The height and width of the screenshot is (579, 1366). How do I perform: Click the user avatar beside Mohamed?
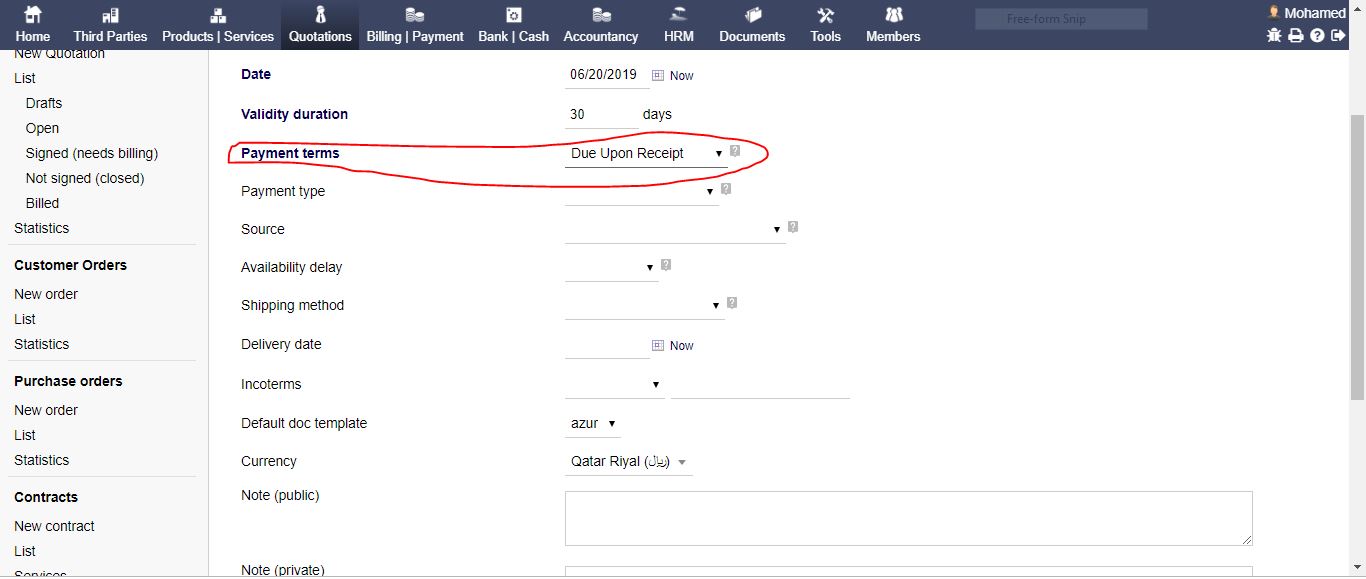tap(1273, 12)
